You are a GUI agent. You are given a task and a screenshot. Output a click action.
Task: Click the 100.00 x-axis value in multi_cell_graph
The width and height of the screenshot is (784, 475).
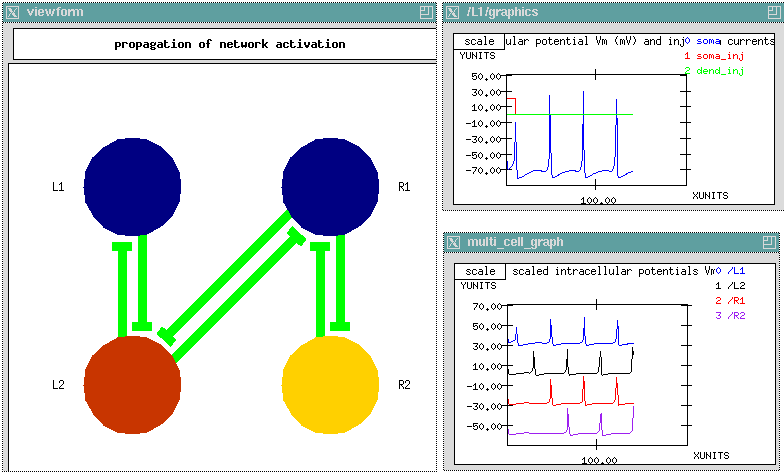click(x=599, y=461)
